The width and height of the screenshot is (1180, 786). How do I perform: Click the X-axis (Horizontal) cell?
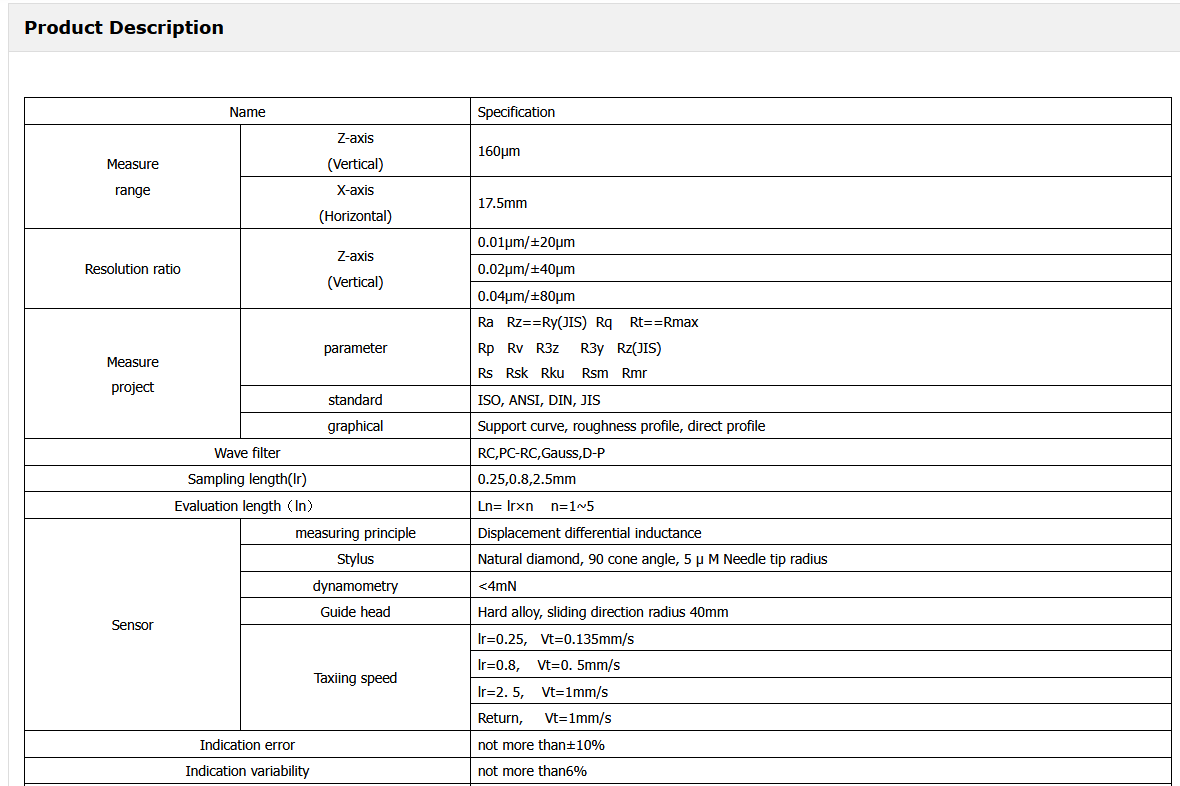[x=355, y=203]
